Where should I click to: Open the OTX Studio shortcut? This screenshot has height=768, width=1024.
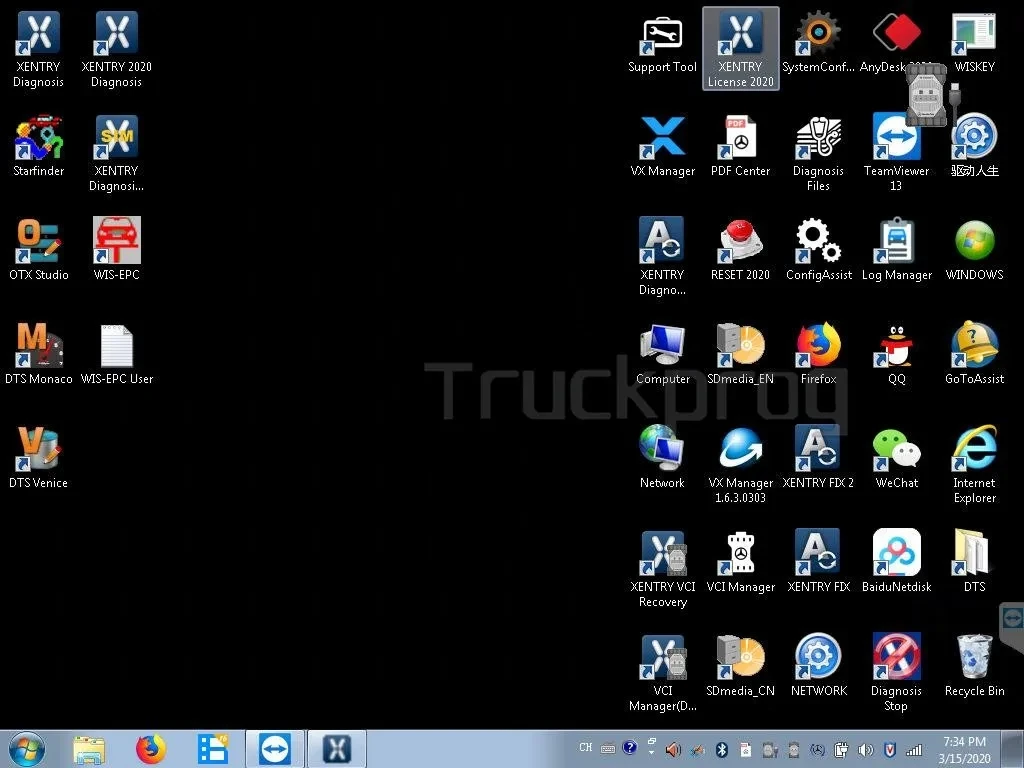39,244
